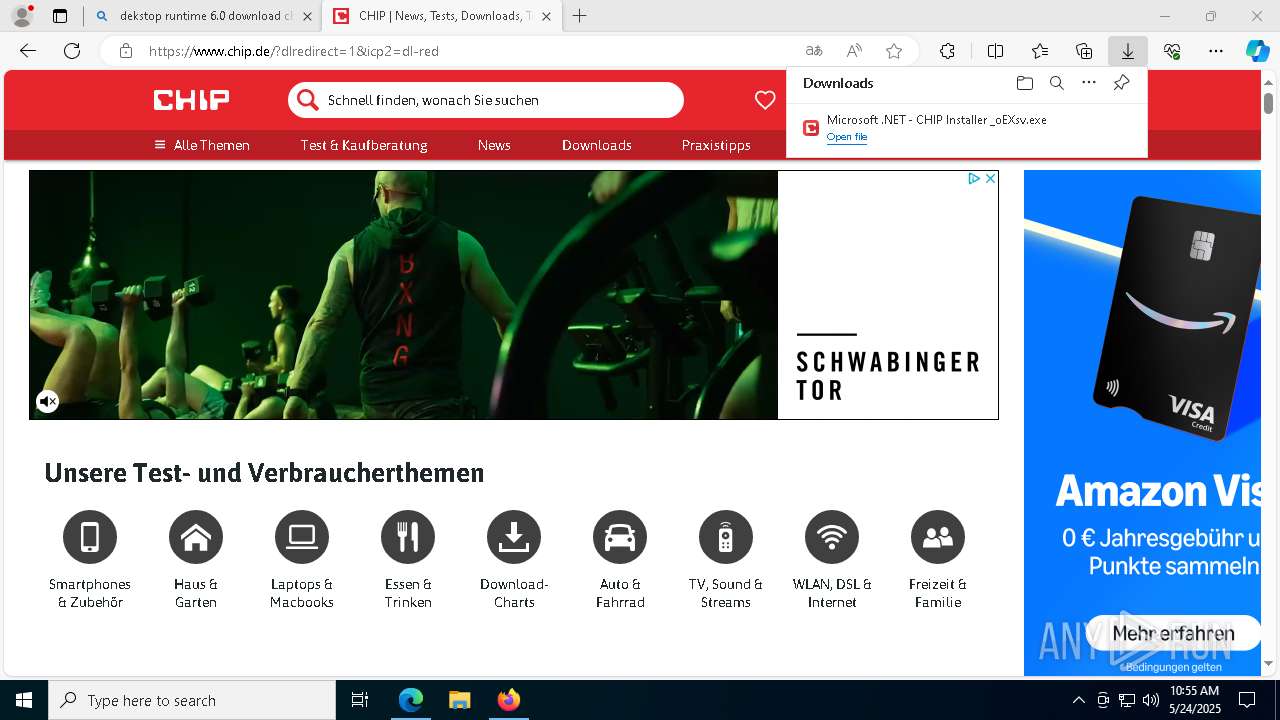Open Task View on taskbar

pyautogui.click(x=360, y=700)
